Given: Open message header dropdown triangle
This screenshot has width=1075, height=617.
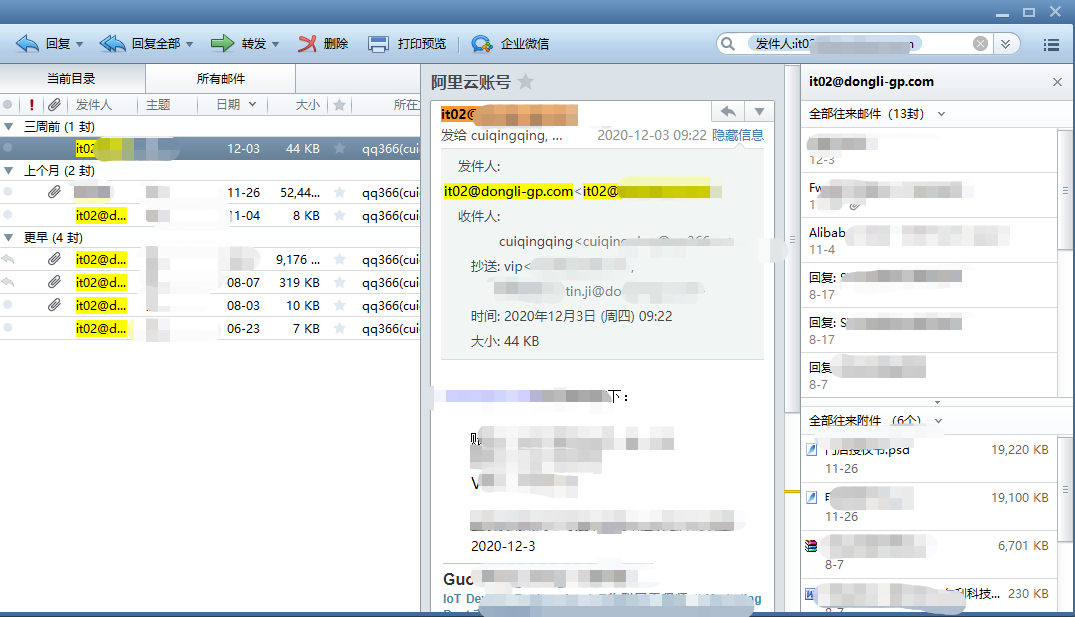Looking at the screenshot, I should click(x=759, y=111).
